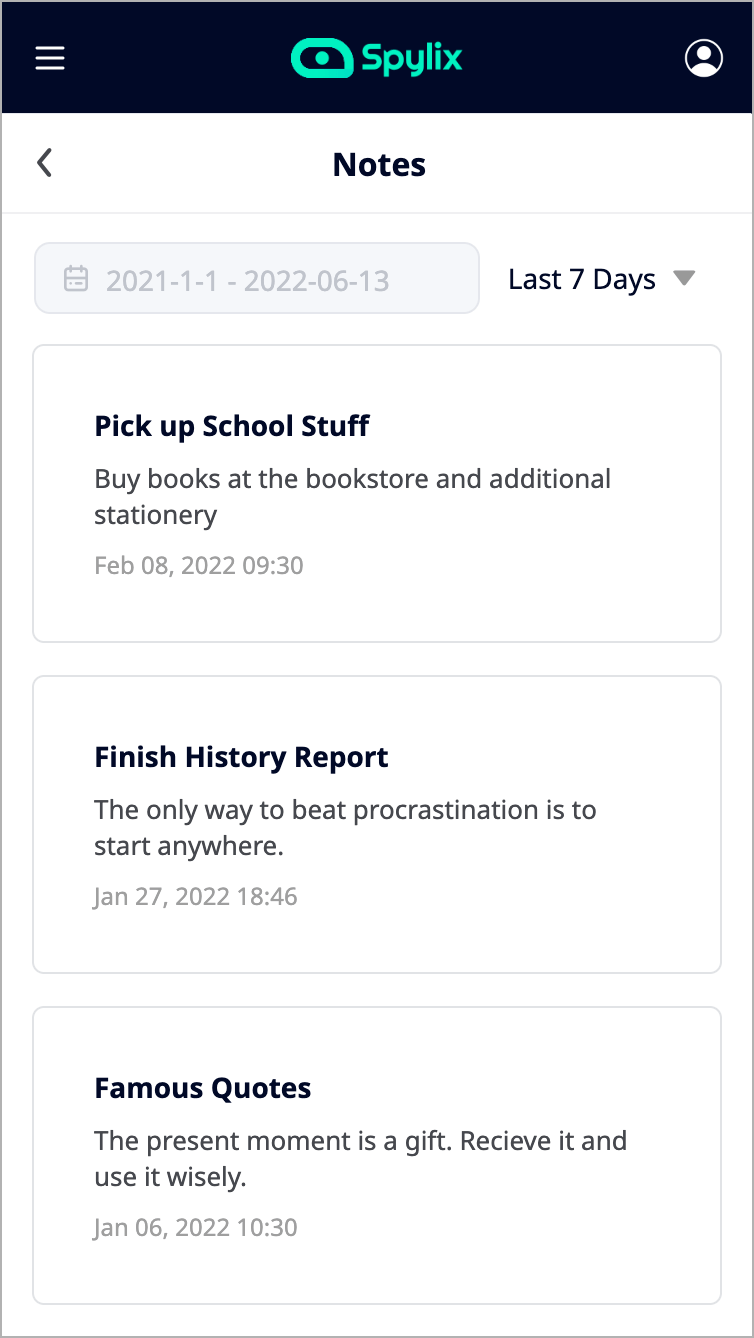The height and width of the screenshot is (1338, 754).
Task: Select the Famous Quotes note text body
Action: click(360, 1158)
